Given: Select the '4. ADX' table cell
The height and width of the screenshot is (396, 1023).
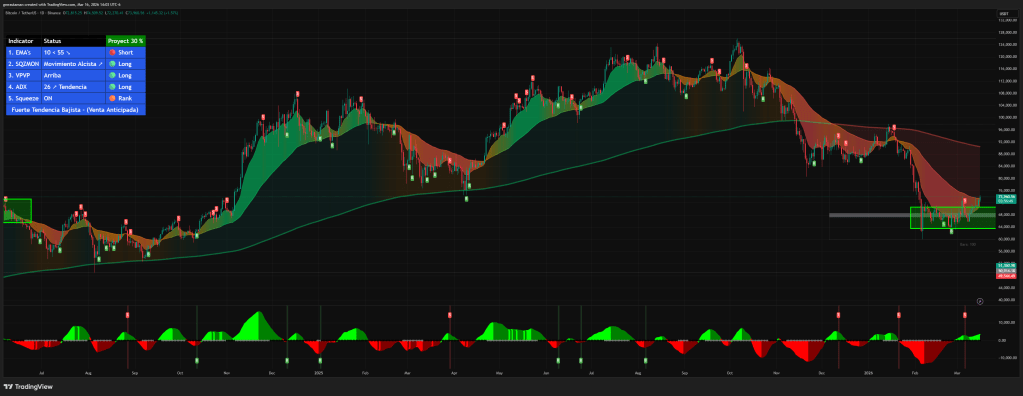Looking at the screenshot, I should point(23,87).
